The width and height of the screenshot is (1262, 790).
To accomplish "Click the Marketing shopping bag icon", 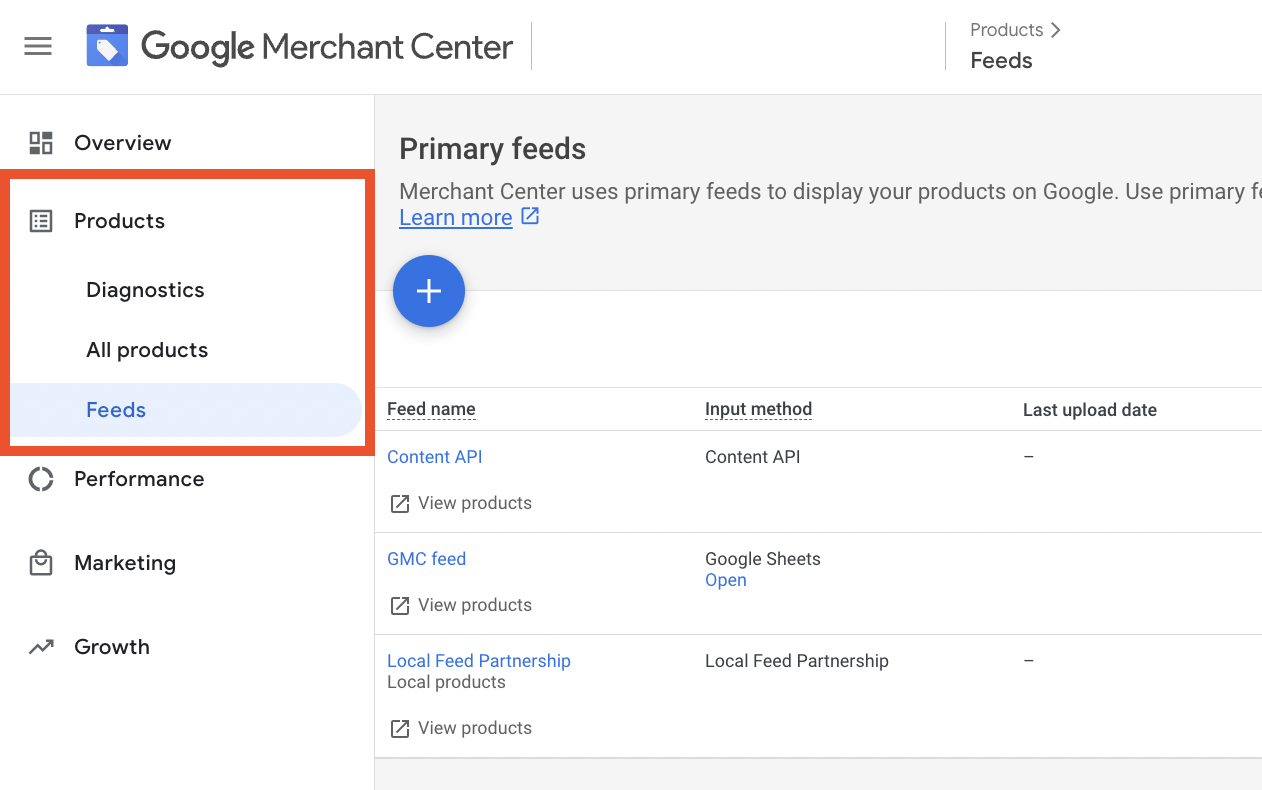I will tap(41, 563).
